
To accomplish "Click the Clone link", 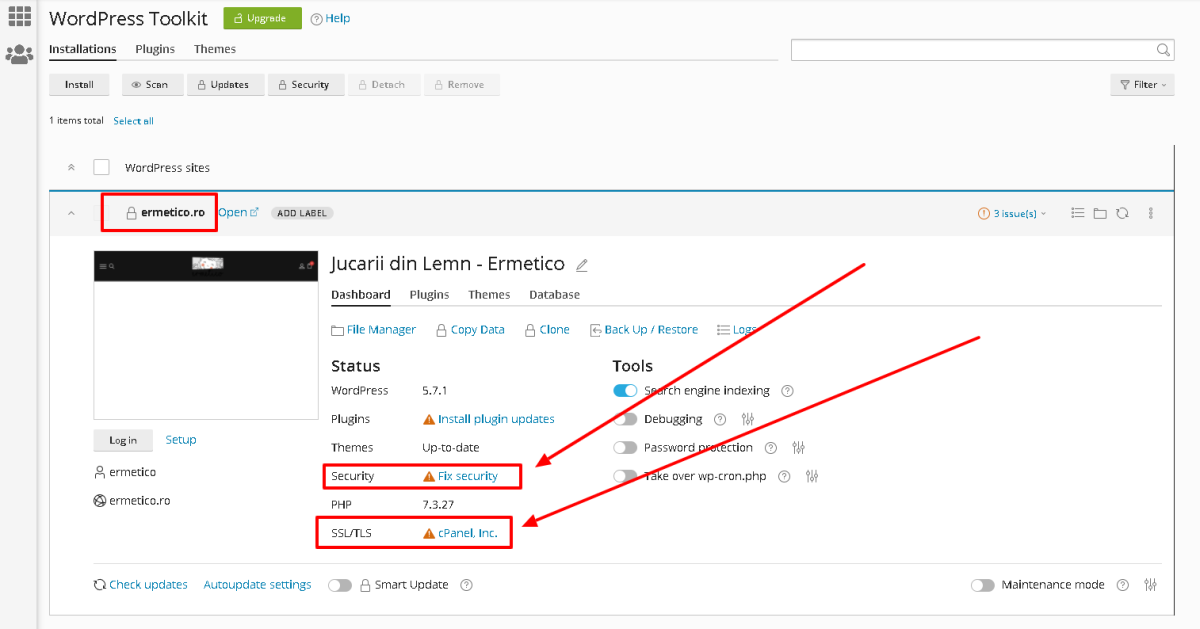I will click(547, 330).
